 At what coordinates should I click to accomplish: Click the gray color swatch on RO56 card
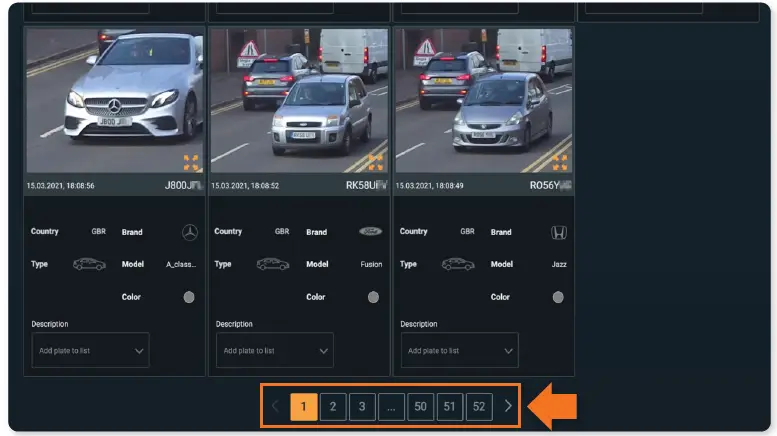558,297
